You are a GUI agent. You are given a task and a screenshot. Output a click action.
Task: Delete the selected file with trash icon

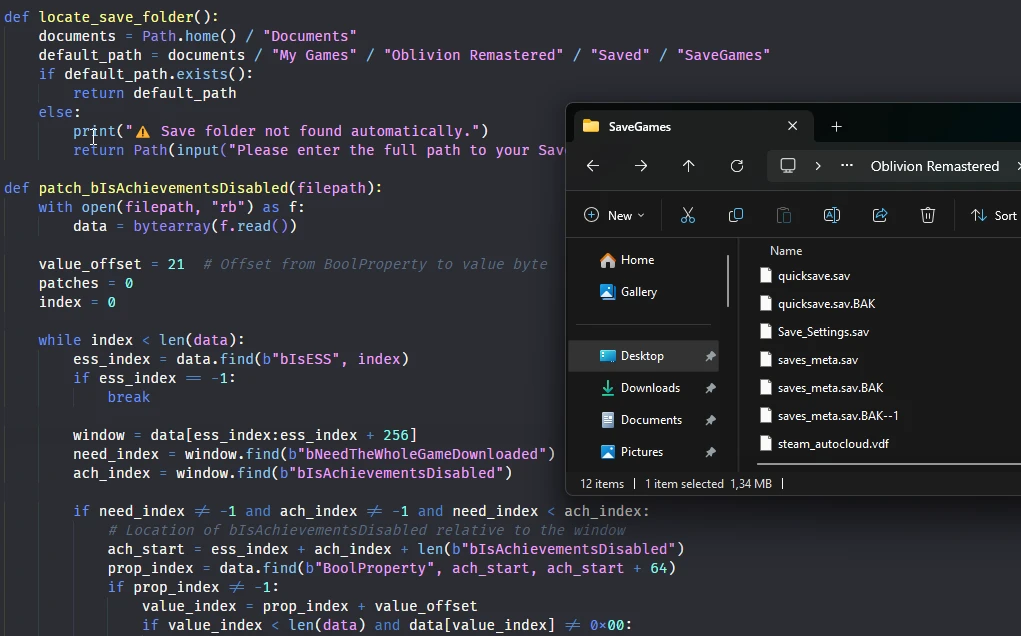[x=928, y=215]
